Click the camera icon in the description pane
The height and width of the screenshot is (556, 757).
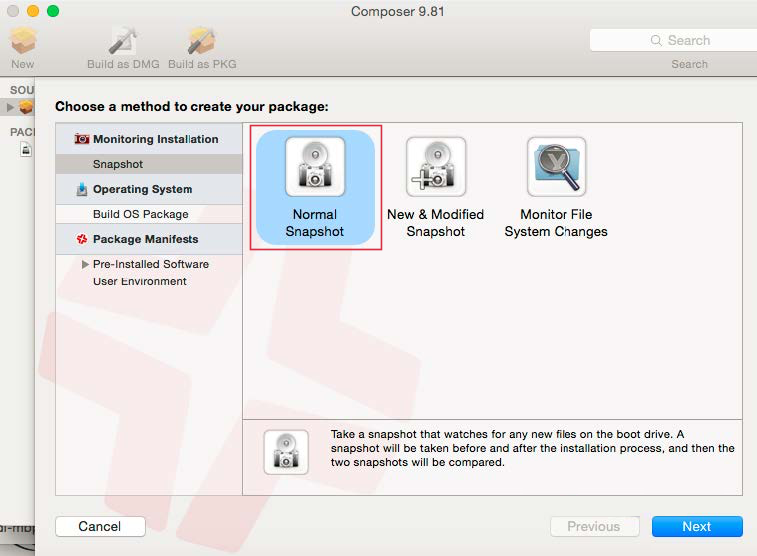click(x=286, y=452)
